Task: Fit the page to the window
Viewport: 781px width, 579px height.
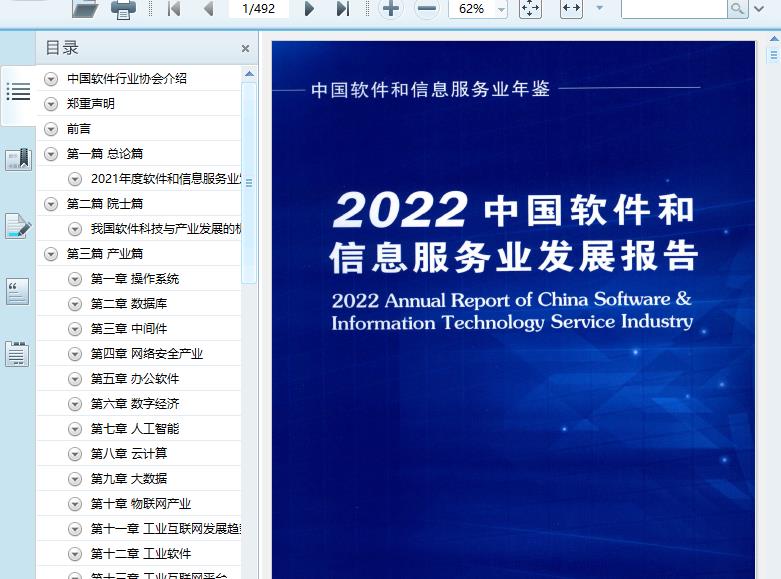Action: coord(530,8)
